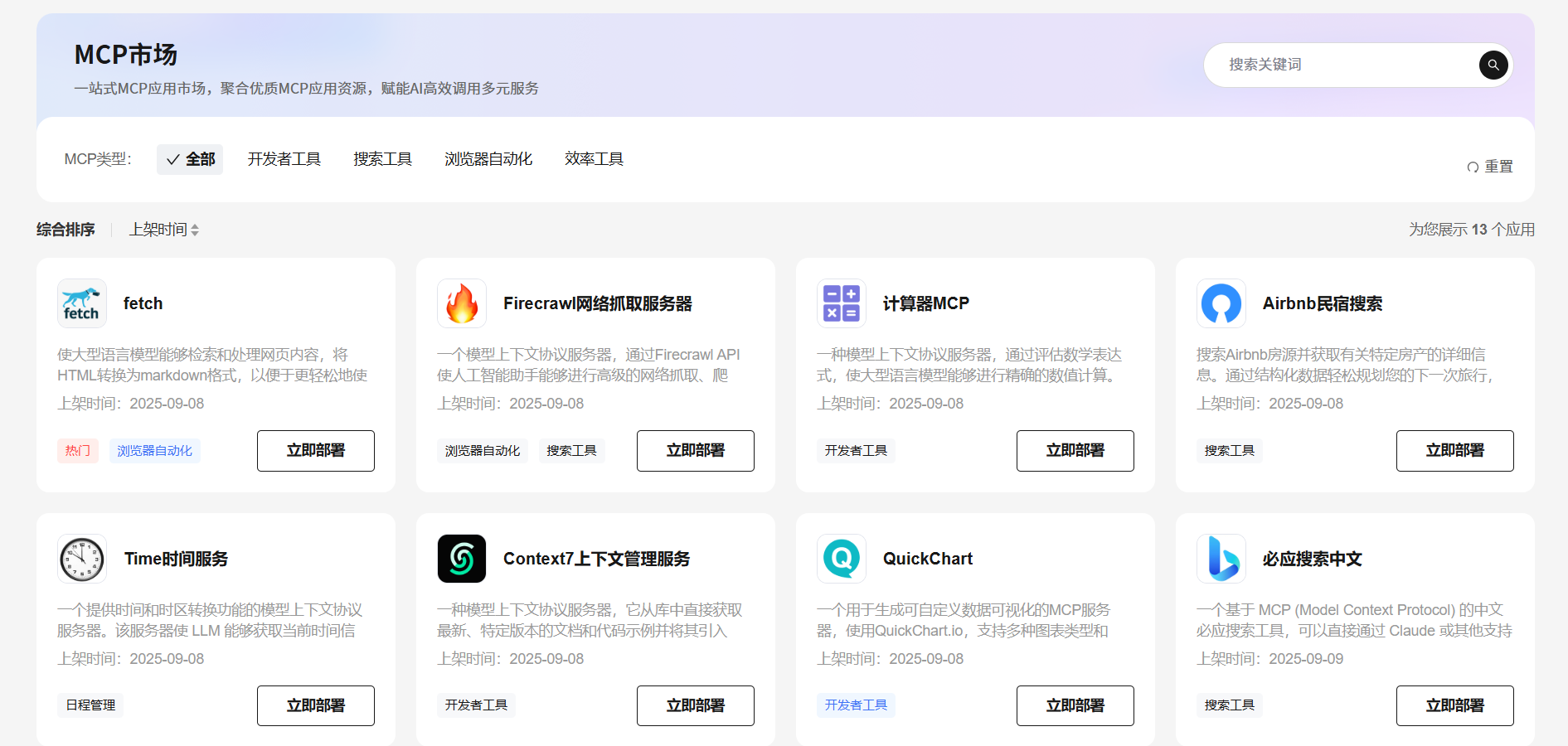
Task: Click the Context7 app icon
Action: pos(461,559)
